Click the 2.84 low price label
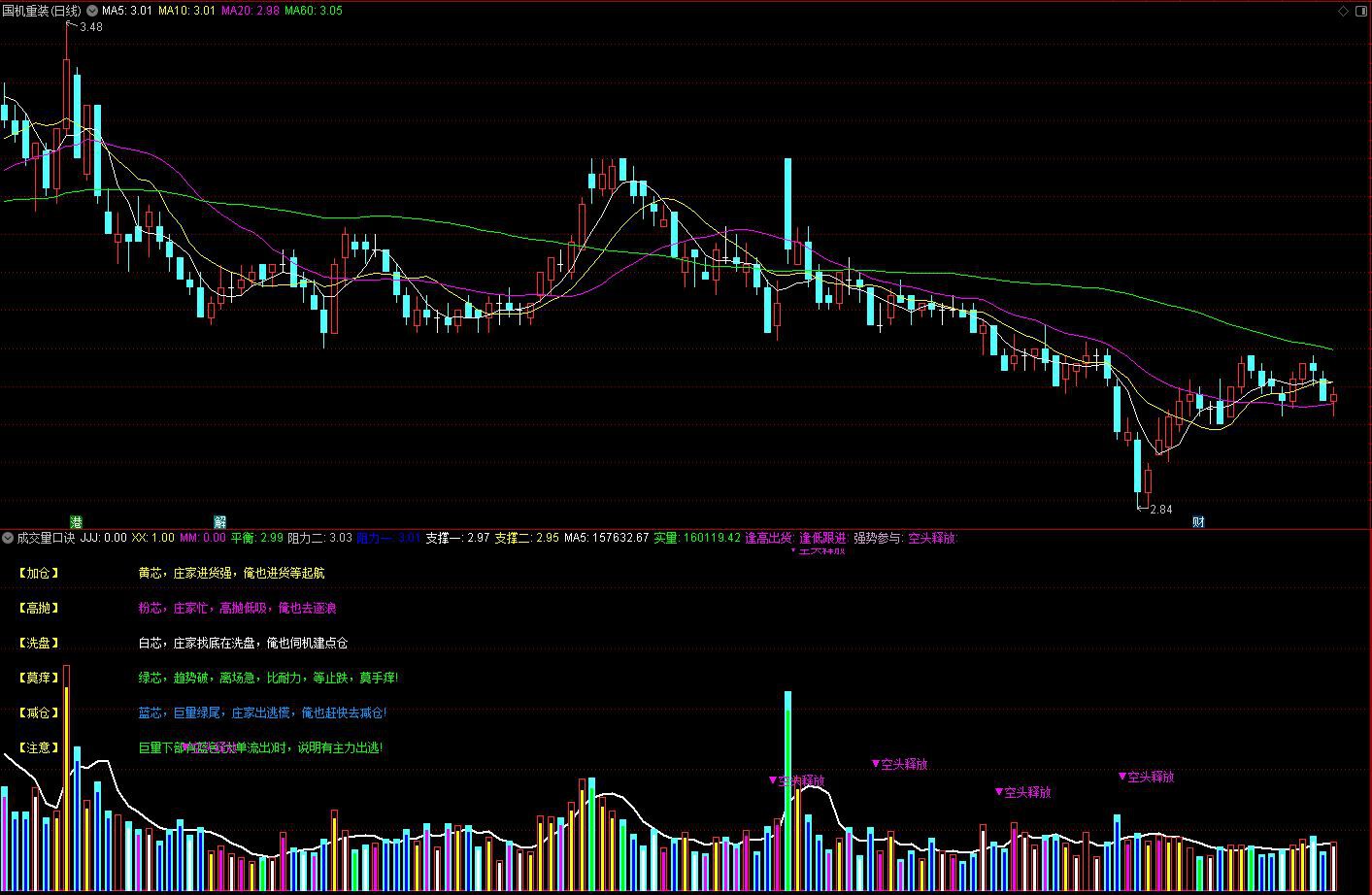This screenshot has width=1372, height=895. pos(1160,509)
